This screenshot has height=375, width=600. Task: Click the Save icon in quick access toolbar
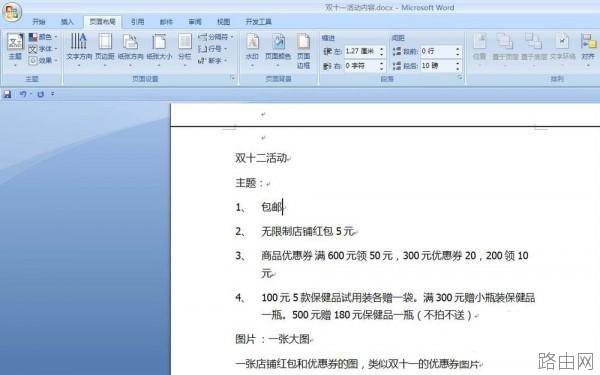tap(7, 94)
